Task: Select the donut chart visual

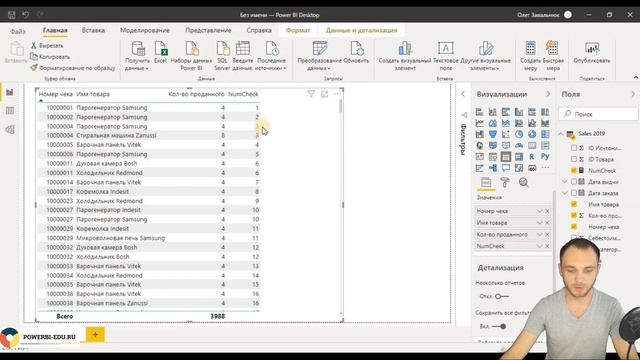Action: coord(532,134)
